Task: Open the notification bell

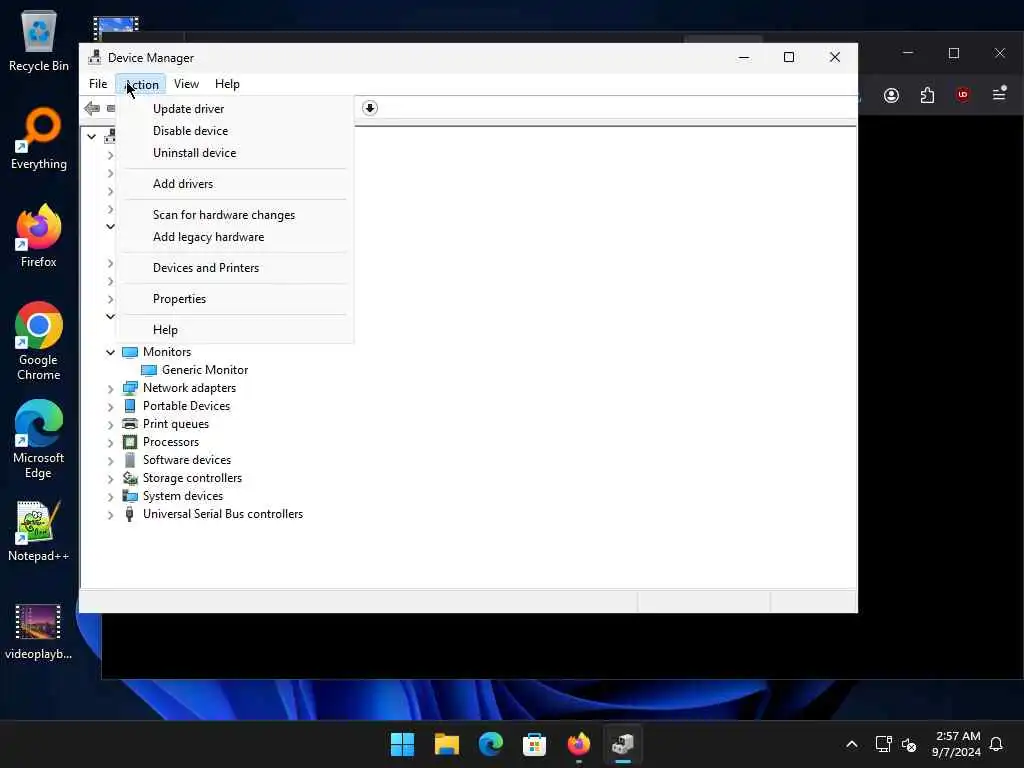Action: tap(996, 744)
